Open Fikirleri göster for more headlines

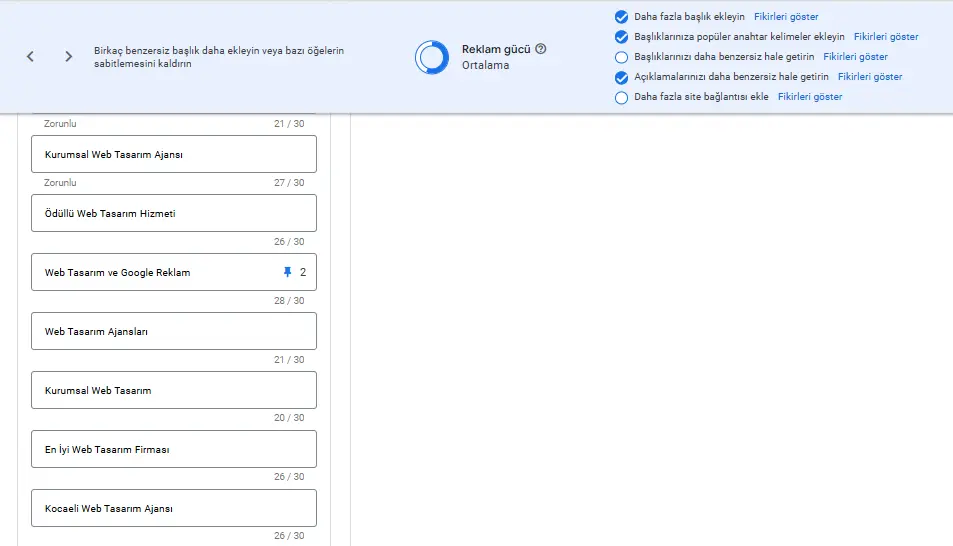[x=786, y=17]
